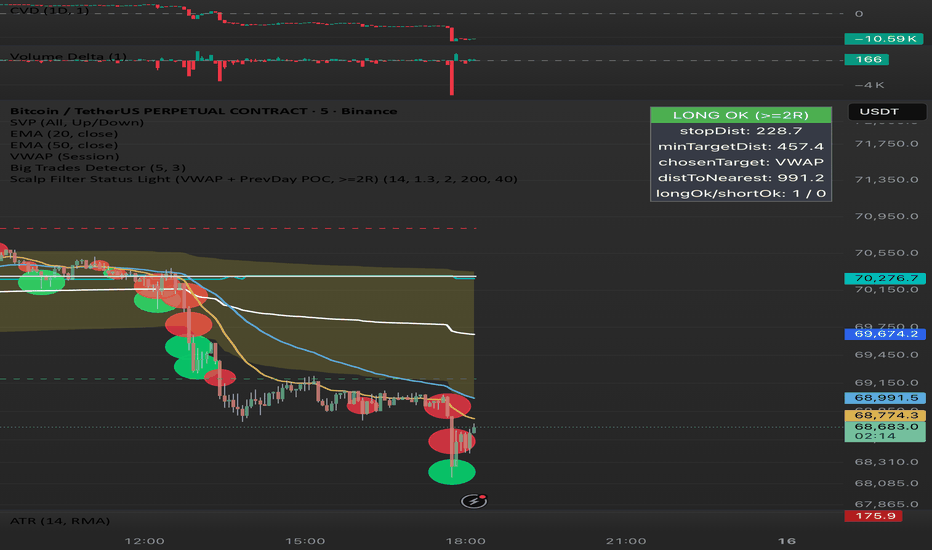Click the 68,310.0 price scale label
932x550 pixels.
tap(886, 462)
